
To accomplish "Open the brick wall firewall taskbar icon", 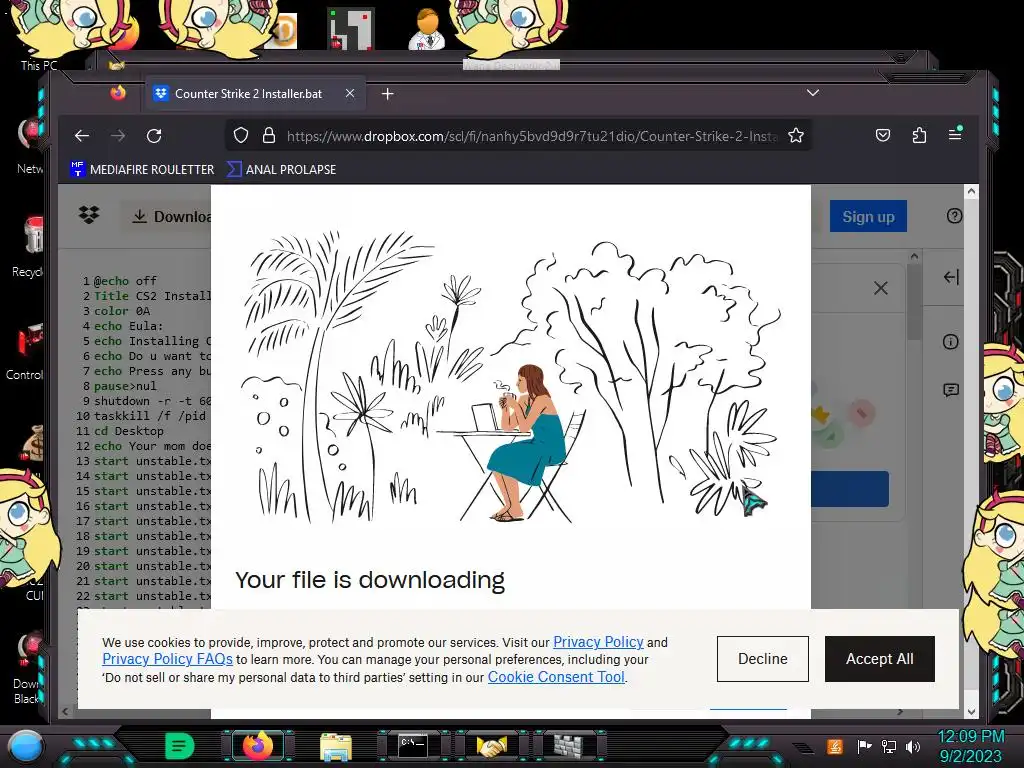I will tap(569, 746).
